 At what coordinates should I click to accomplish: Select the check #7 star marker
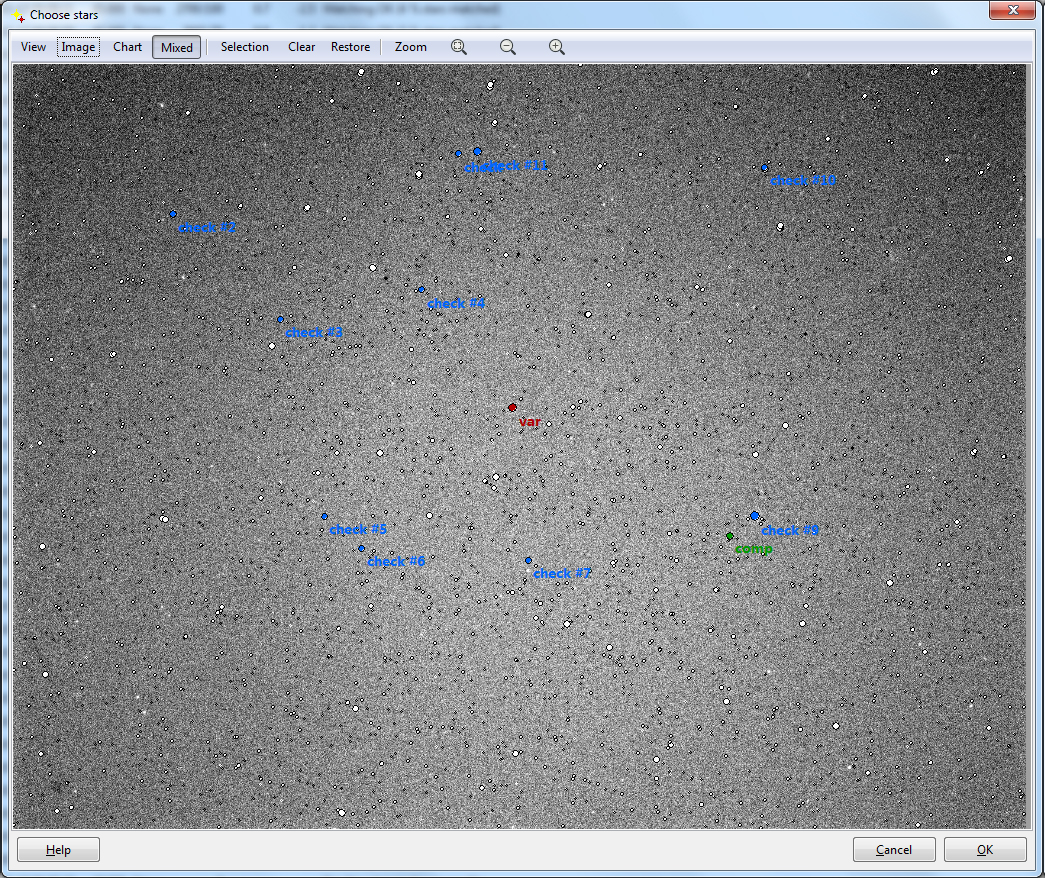[528, 561]
